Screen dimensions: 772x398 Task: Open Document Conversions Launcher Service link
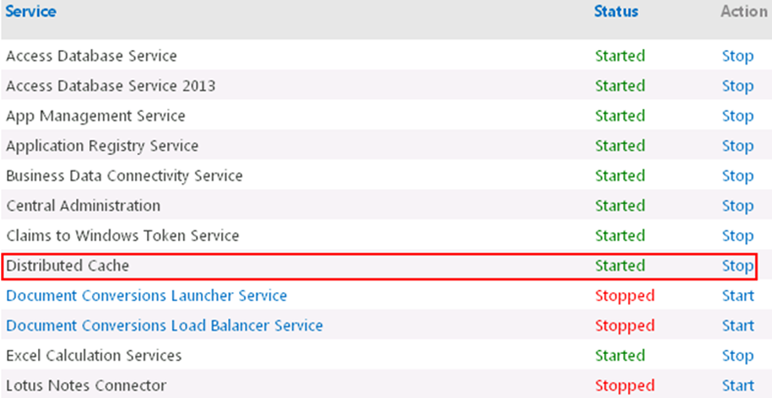(x=146, y=296)
